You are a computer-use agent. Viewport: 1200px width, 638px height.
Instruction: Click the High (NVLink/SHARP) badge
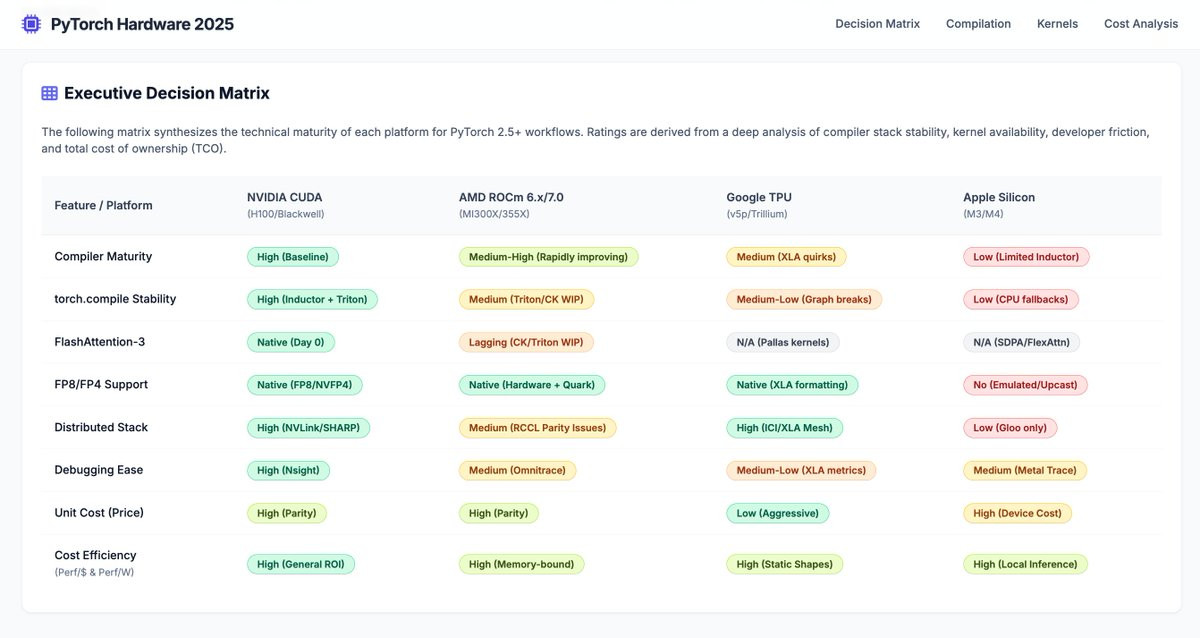[309, 428]
